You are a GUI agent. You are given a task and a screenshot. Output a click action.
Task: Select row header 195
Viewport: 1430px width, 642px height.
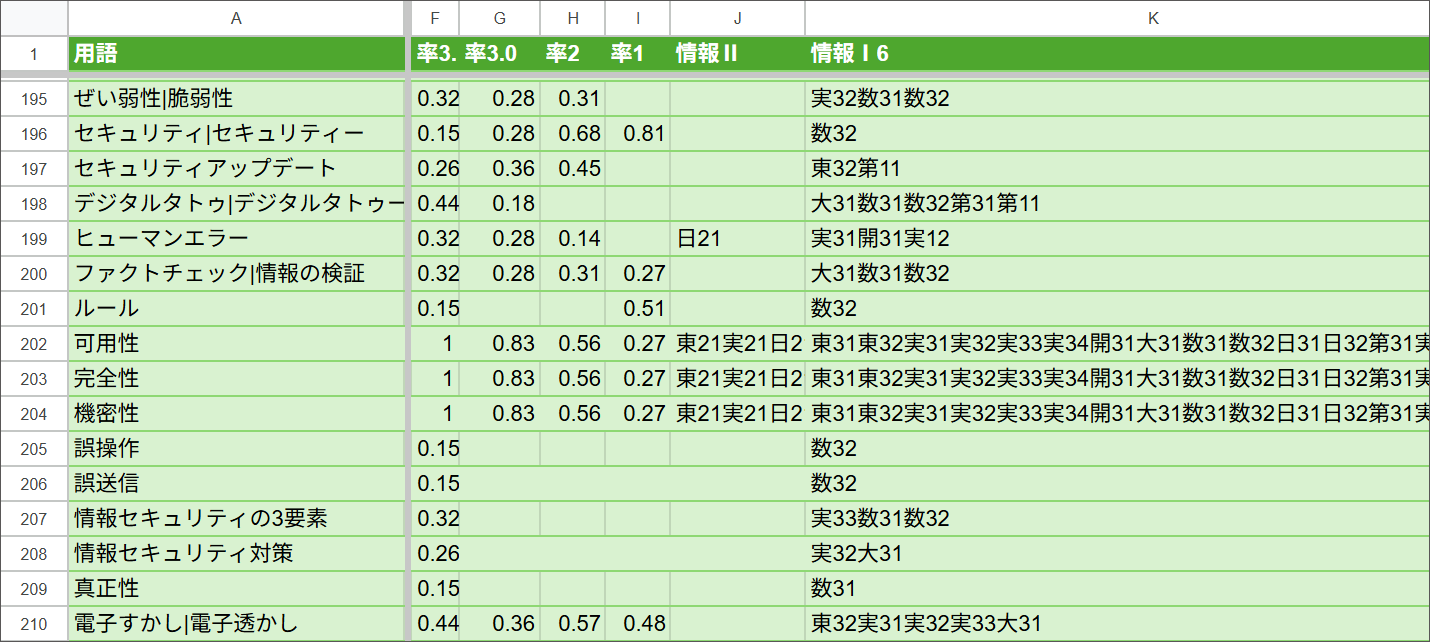[x=34, y=98]
